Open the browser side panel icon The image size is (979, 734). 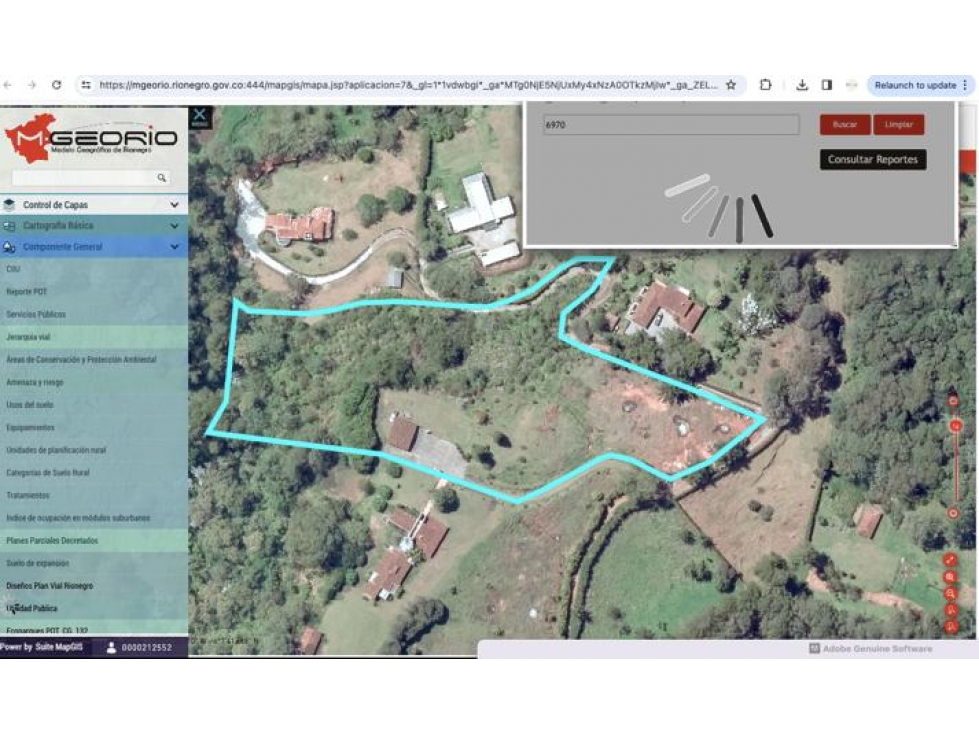click(827, 85)
